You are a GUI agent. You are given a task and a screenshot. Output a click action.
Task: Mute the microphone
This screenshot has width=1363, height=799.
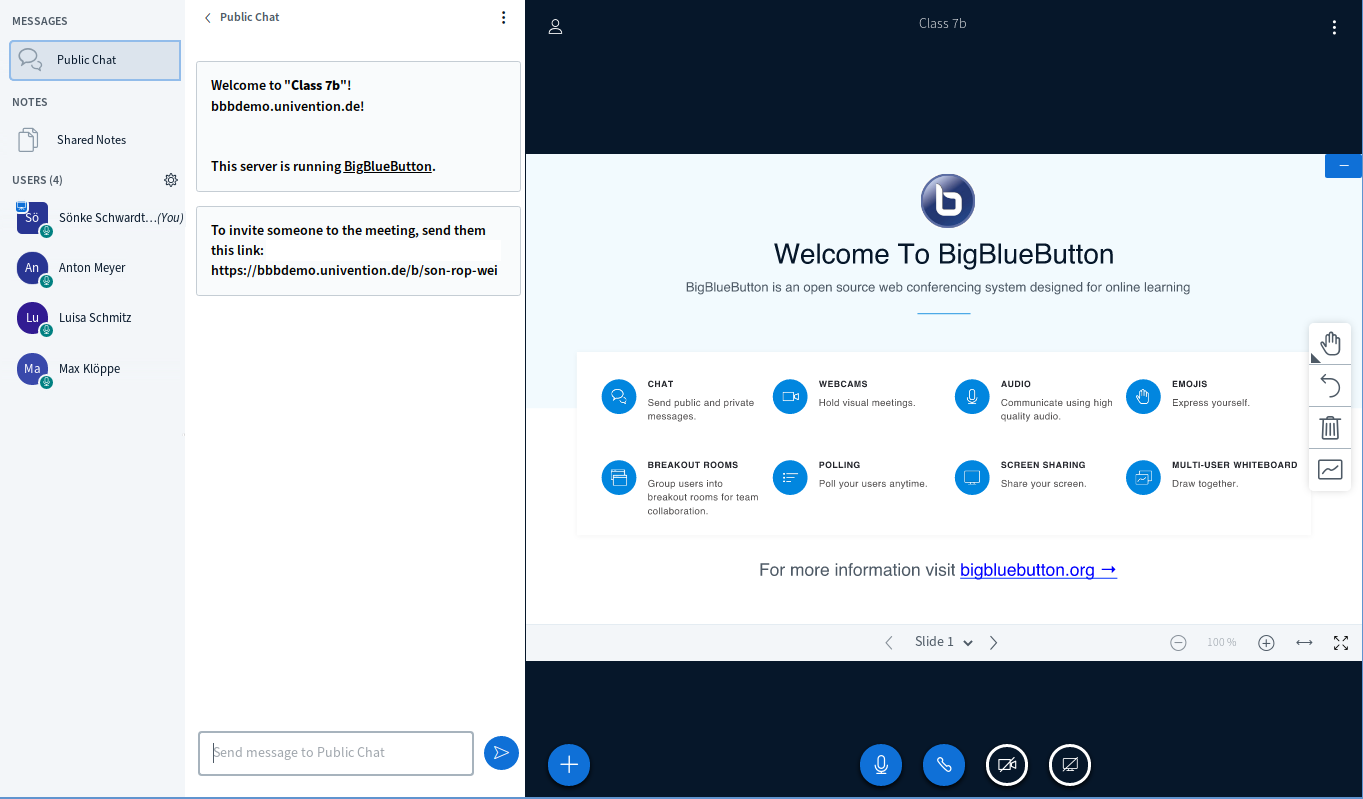click(x=881, y=765)
